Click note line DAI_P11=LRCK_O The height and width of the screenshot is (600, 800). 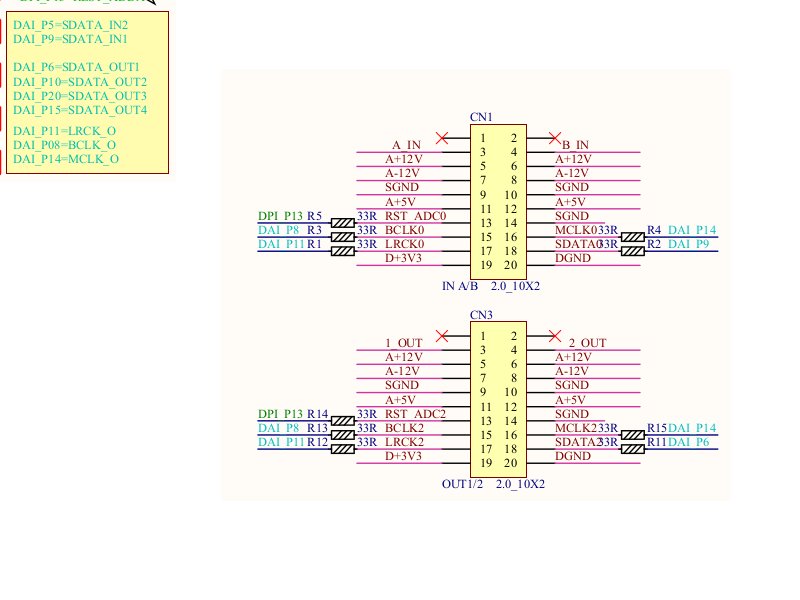tap(65, 131)
